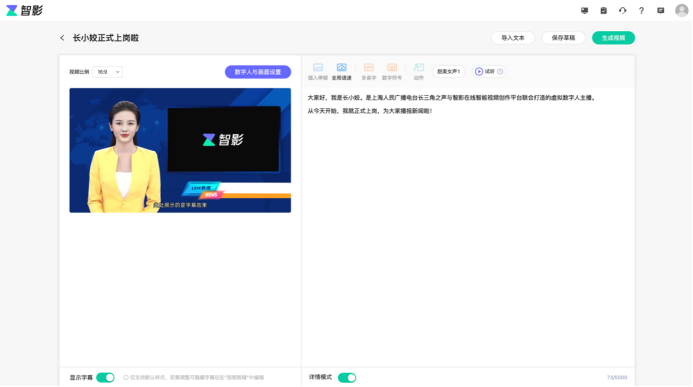
Task: Open the 甜美女声1 voice selector
Action: [x=449, y=72]
